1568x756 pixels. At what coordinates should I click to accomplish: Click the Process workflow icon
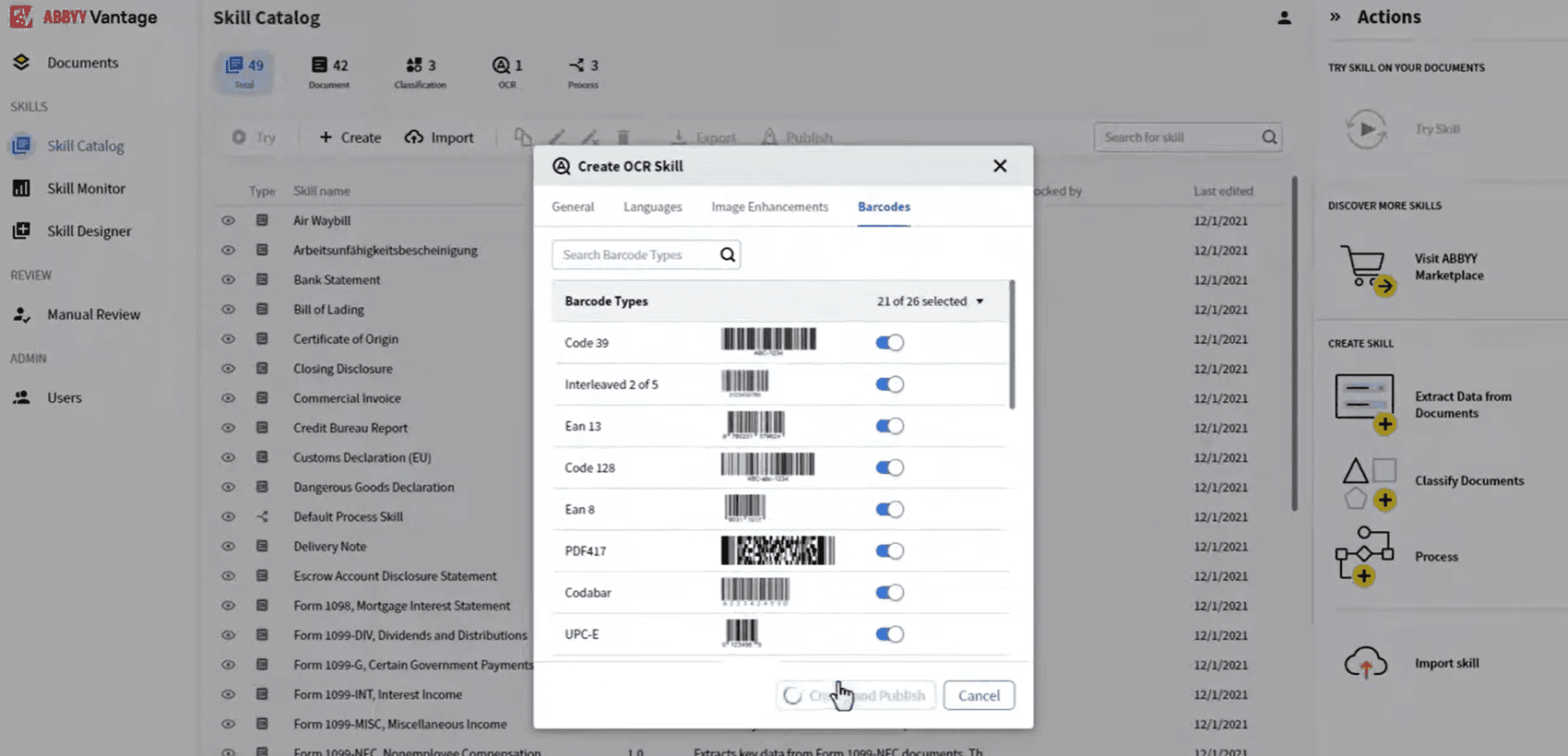click(1364, 556)
